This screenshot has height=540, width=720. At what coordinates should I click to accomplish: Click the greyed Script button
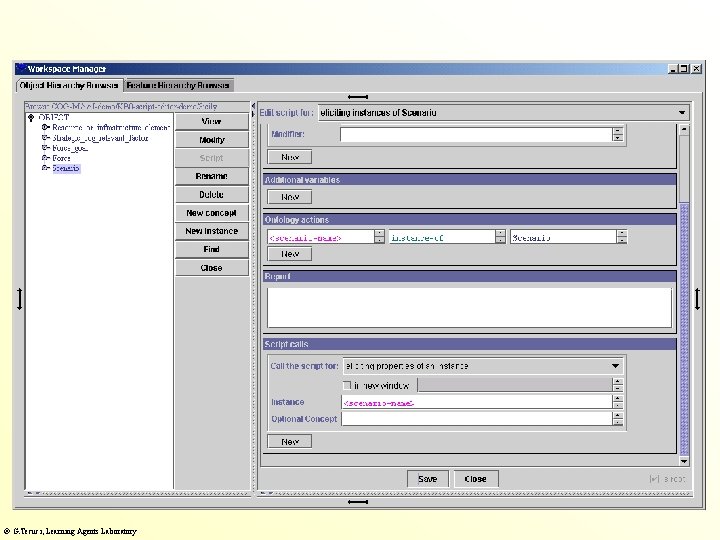(212, 158)
